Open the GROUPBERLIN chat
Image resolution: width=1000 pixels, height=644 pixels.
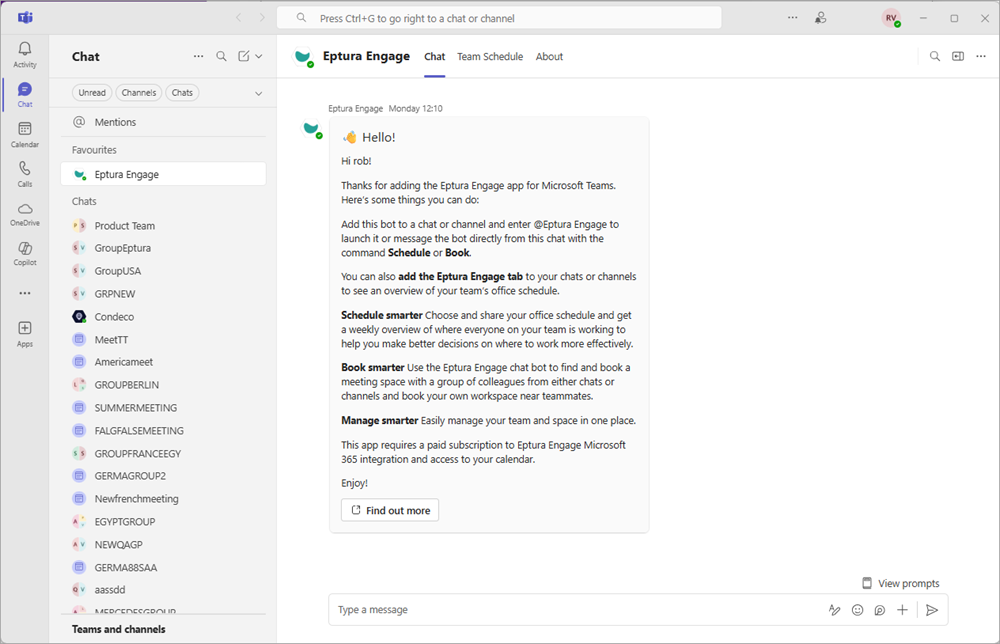[x=163, y=385]
